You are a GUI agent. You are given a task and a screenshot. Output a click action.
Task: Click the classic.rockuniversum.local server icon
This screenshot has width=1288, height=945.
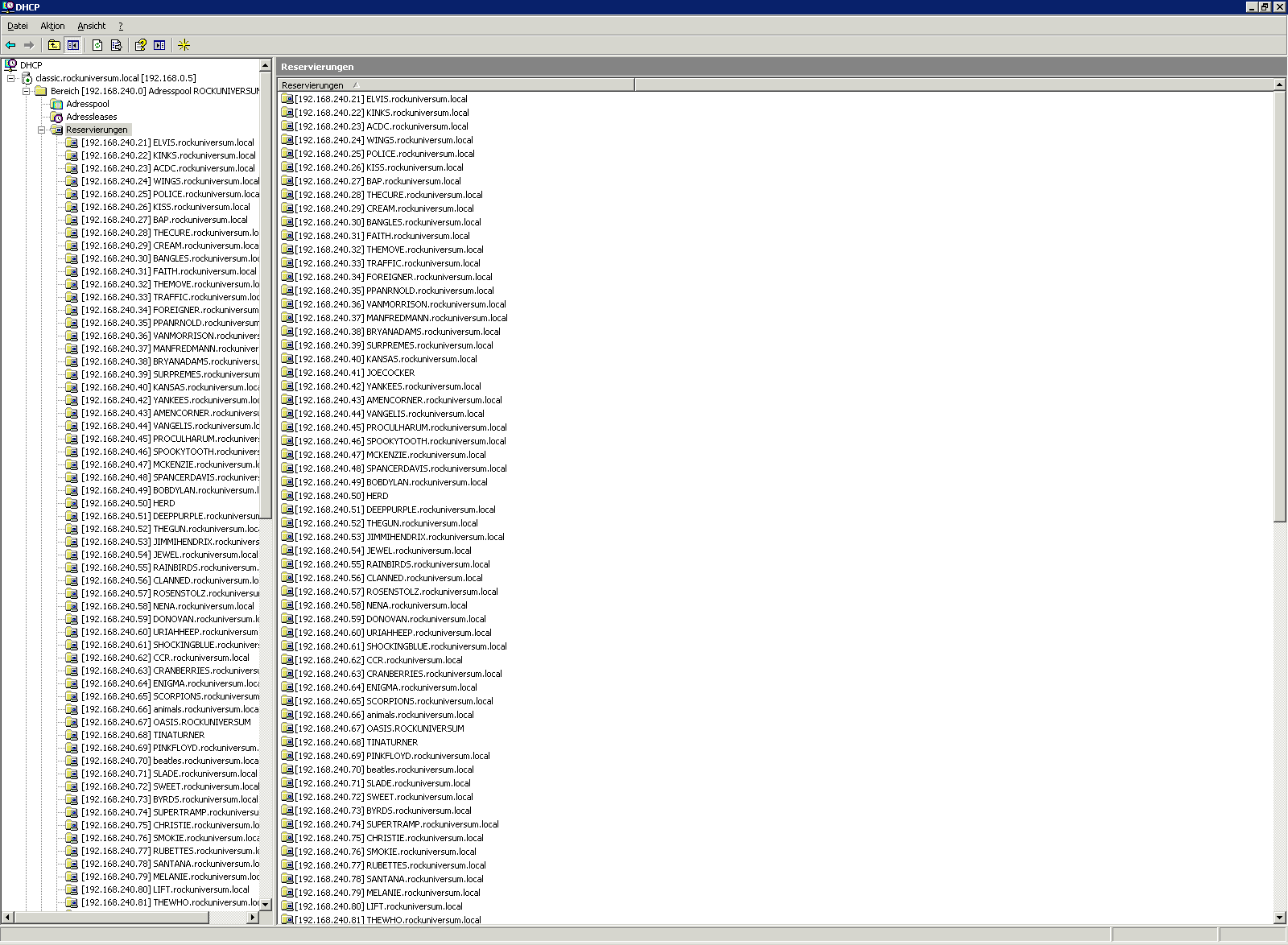(27, 78)
